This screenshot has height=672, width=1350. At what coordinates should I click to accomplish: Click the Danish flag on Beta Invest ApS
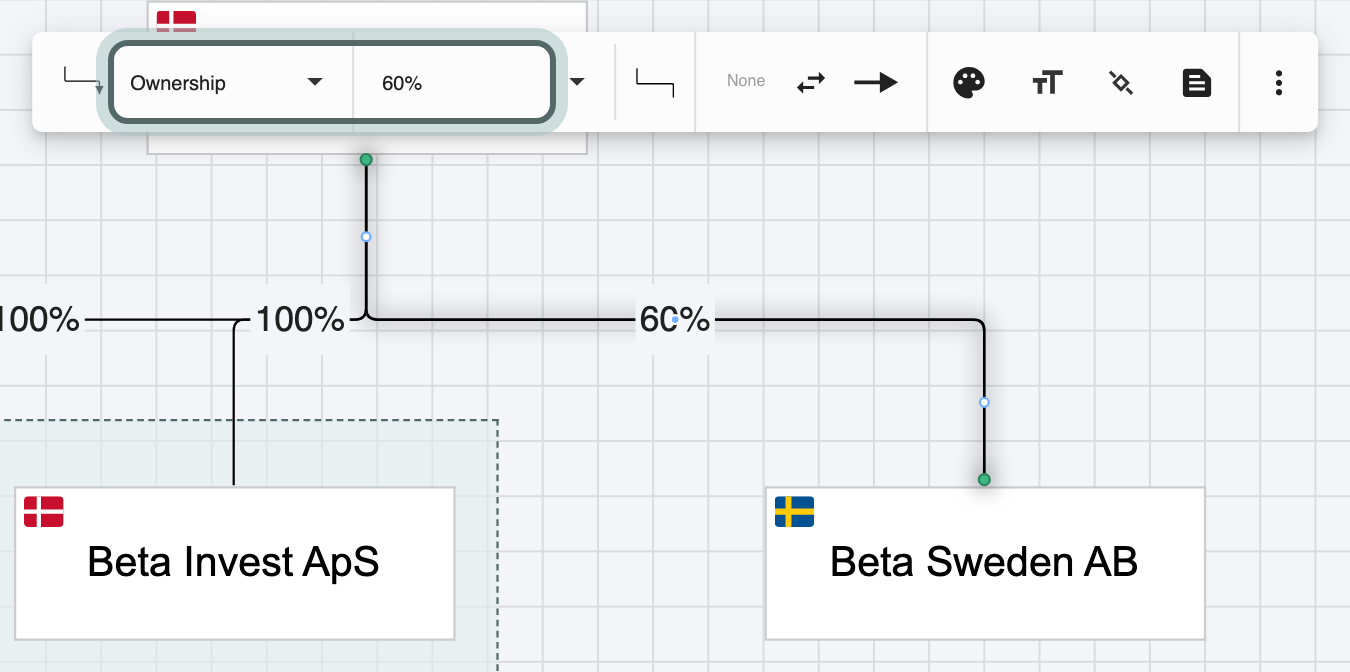[x=44, y=511]
